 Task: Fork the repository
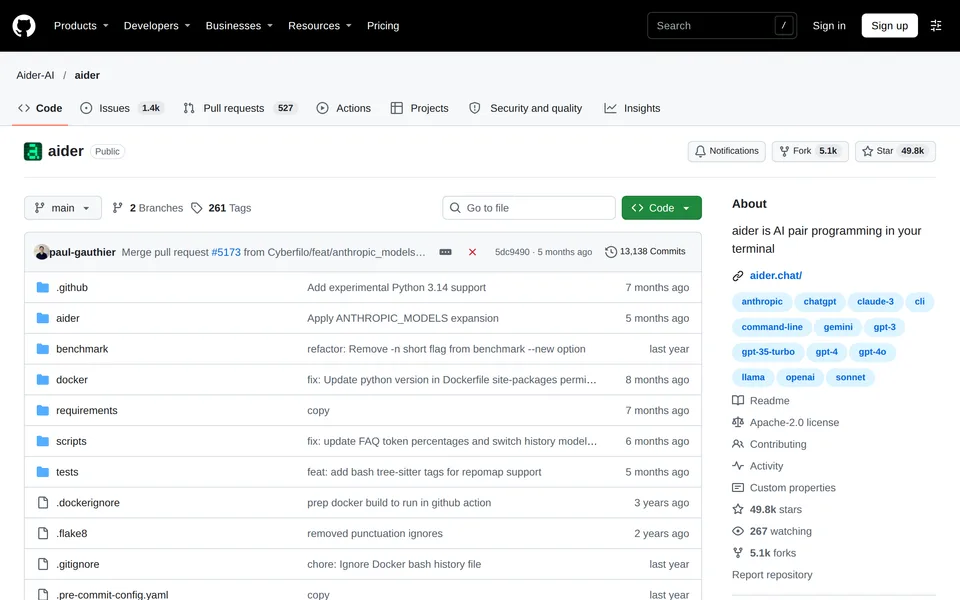pos(809,151)
